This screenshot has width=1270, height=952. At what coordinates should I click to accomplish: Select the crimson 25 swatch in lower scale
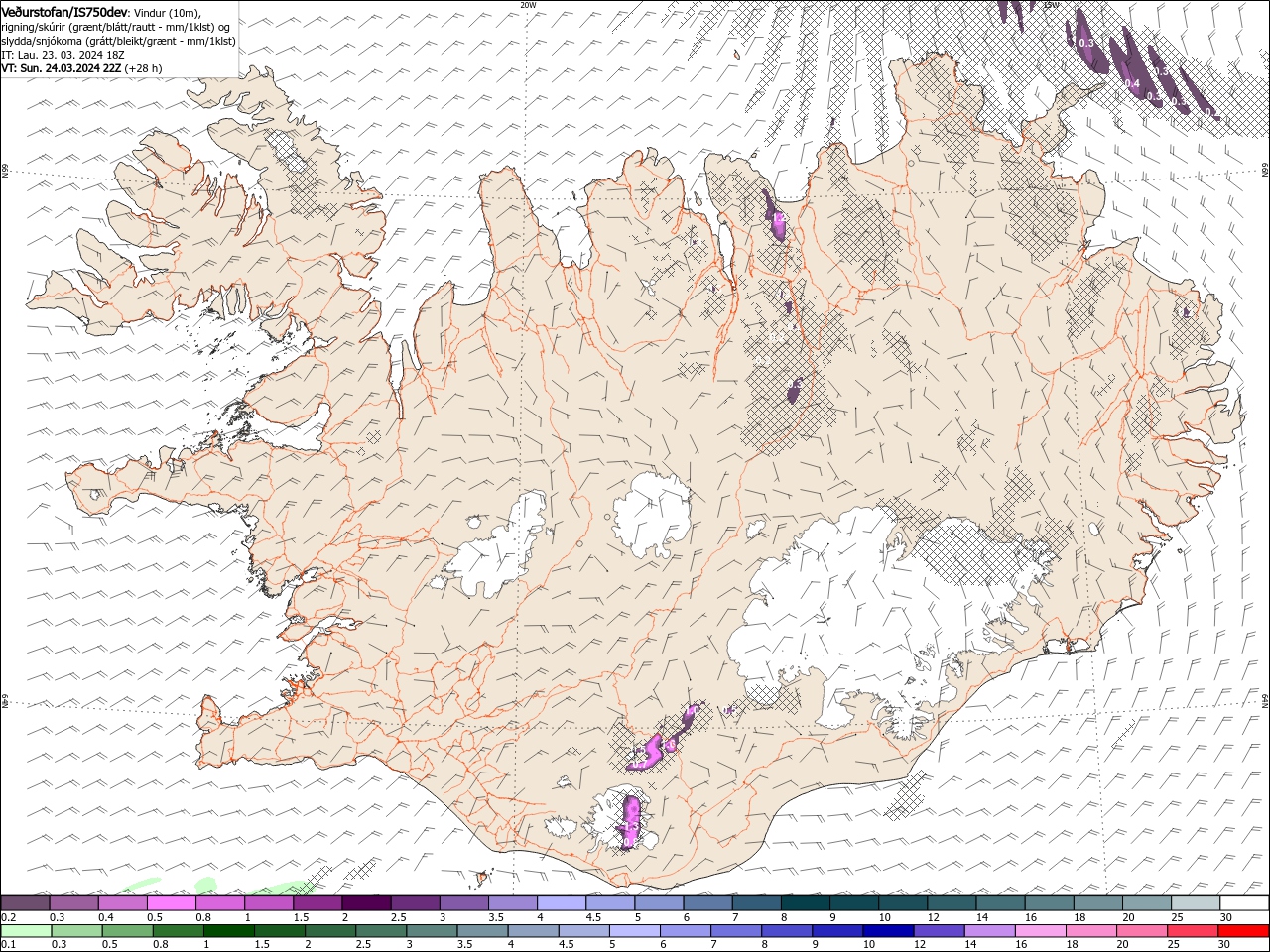pyautogui.click(x=1192, y=931)
